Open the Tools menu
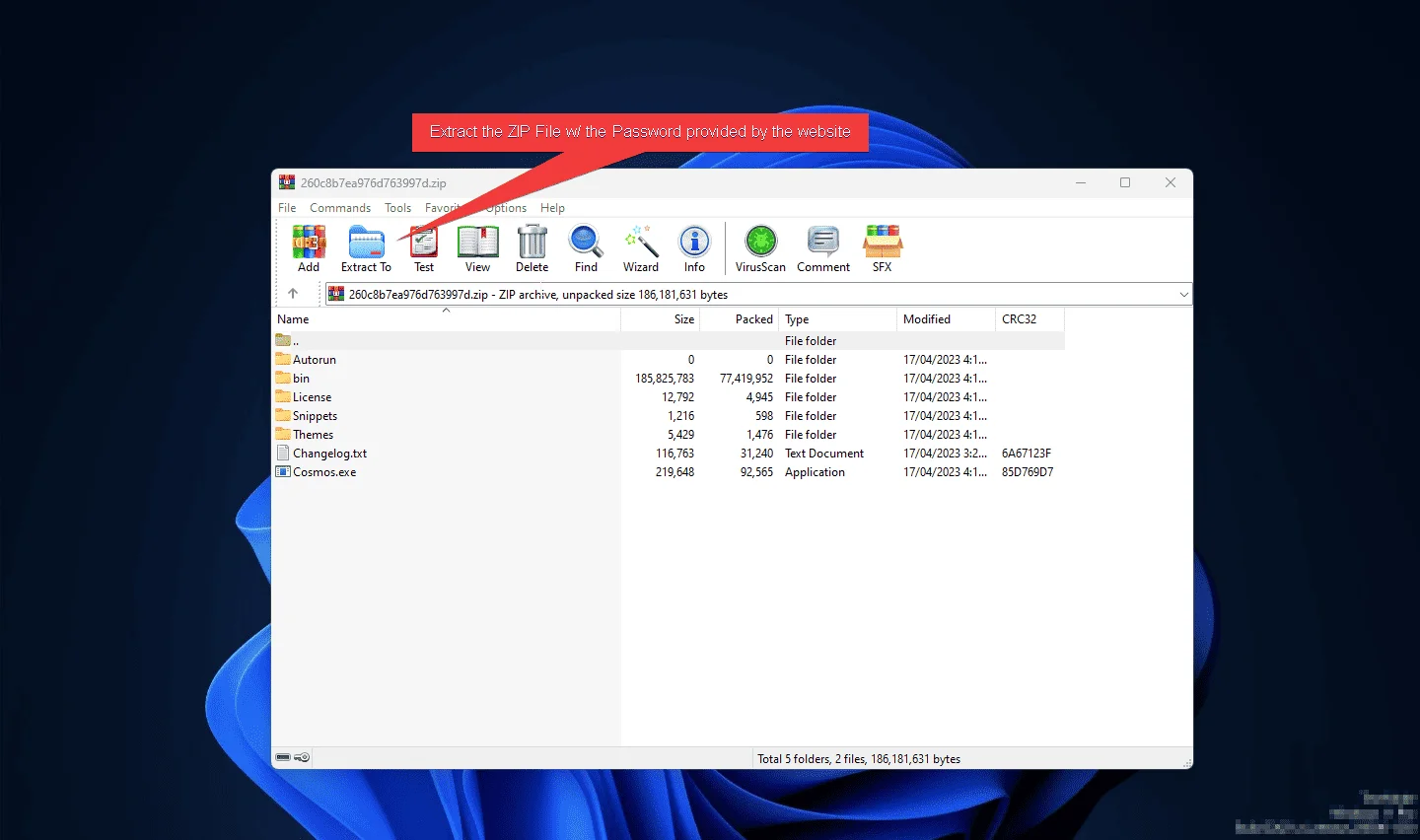 pos(397,208)
